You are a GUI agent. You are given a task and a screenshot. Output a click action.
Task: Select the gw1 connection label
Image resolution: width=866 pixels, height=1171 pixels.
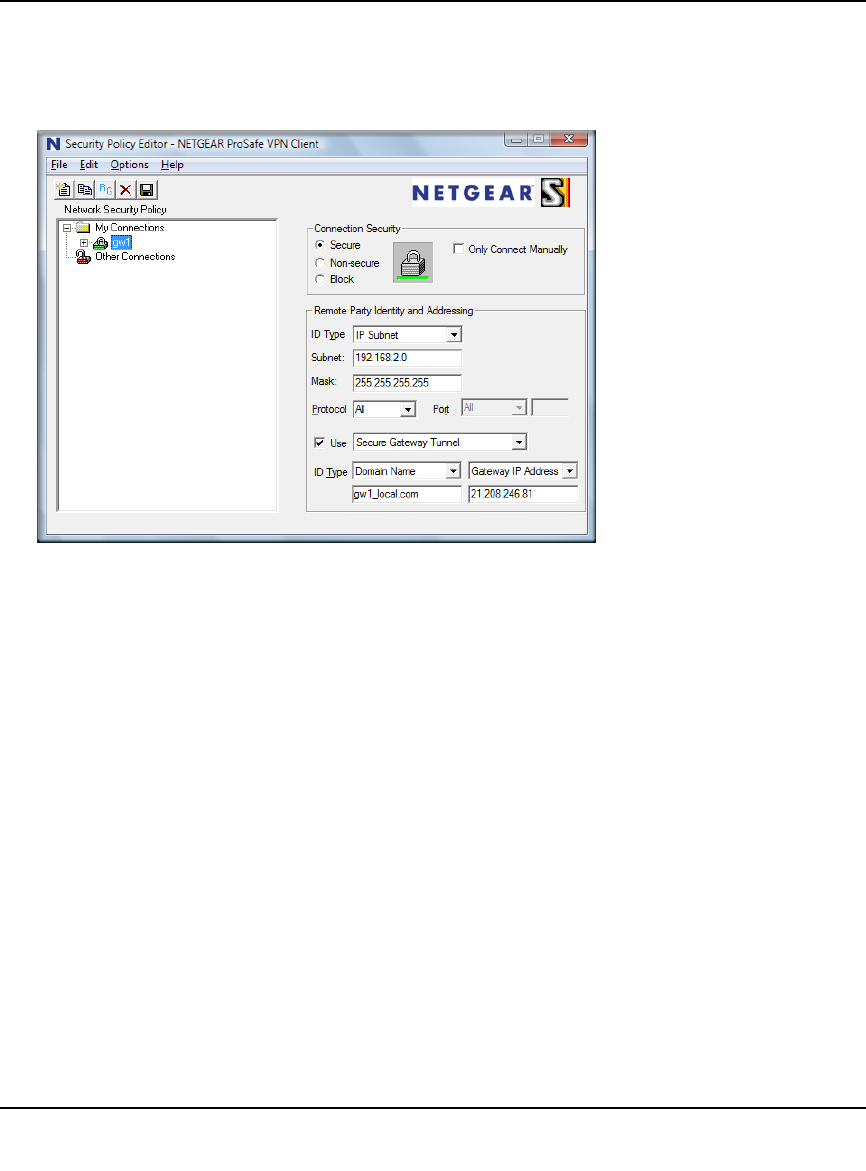(x=121, y=243)
